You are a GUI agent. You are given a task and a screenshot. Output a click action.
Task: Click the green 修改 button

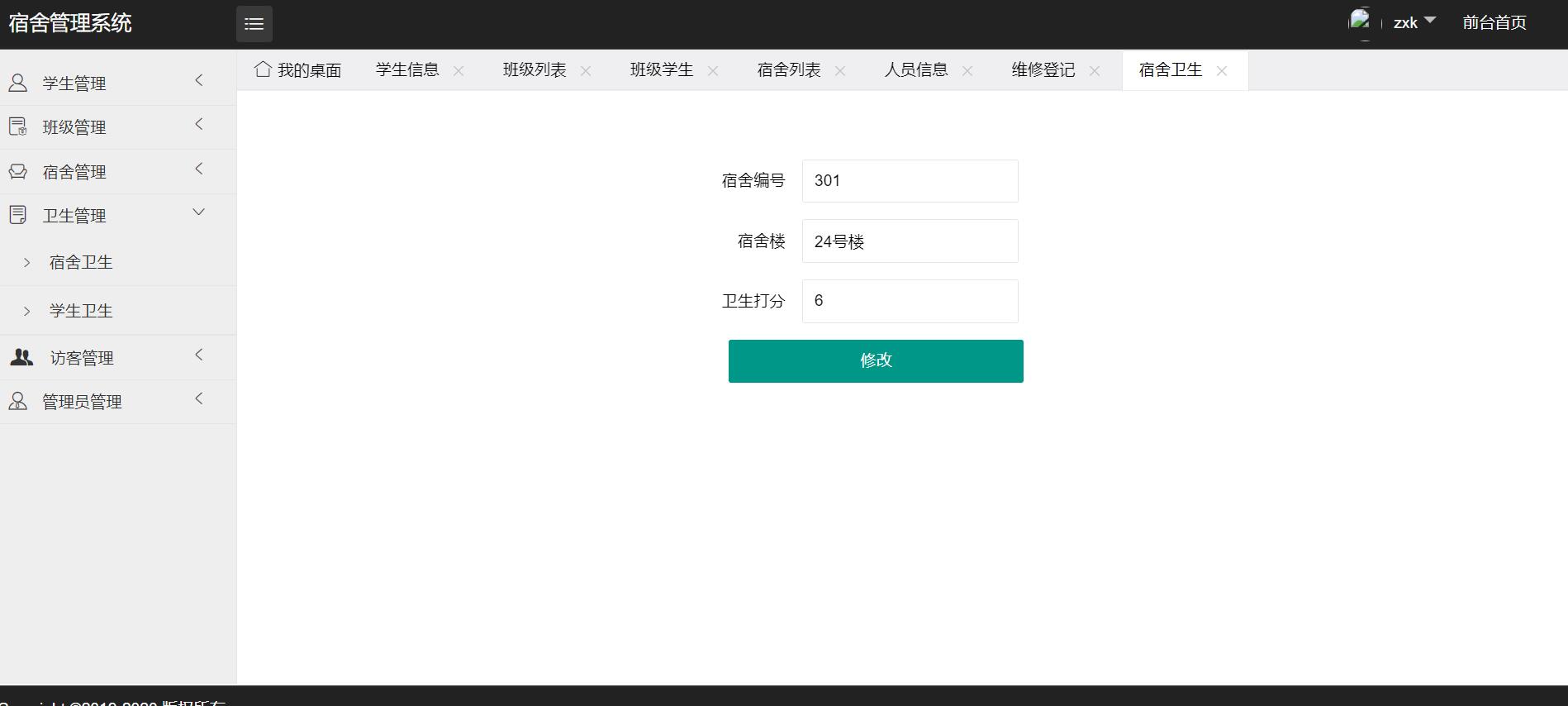(876, 361)
